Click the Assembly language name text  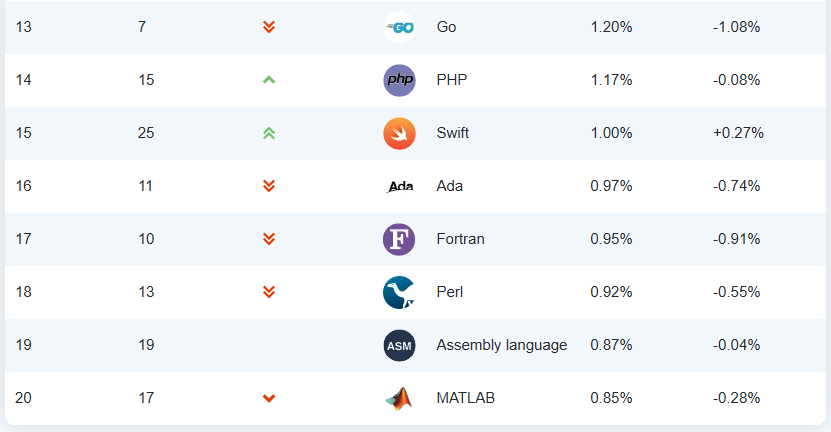[x=501, y=345]
